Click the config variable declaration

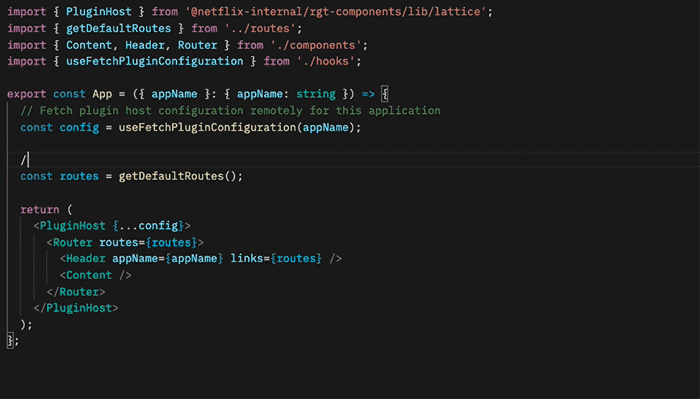(79, 128)
